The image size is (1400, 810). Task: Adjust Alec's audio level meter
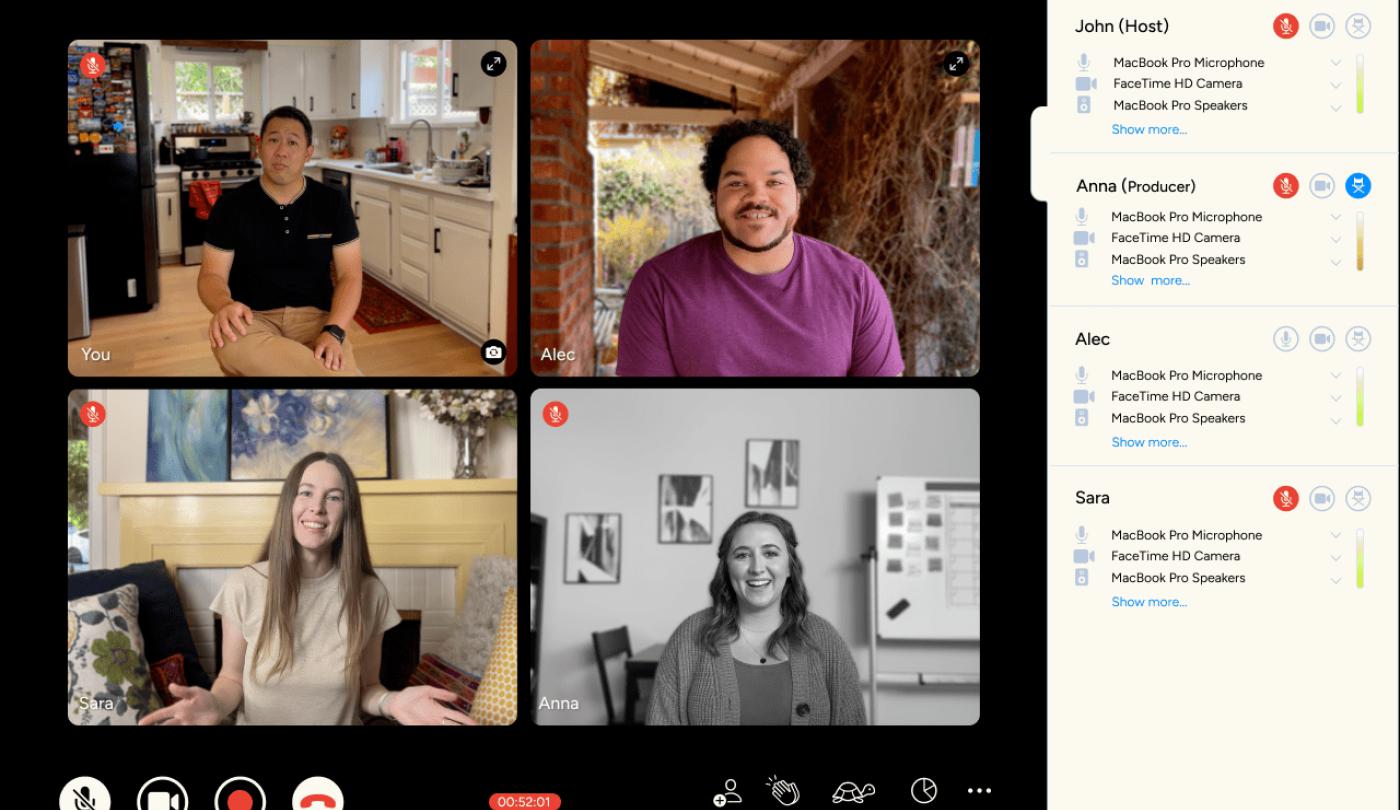coord(1360,397)
